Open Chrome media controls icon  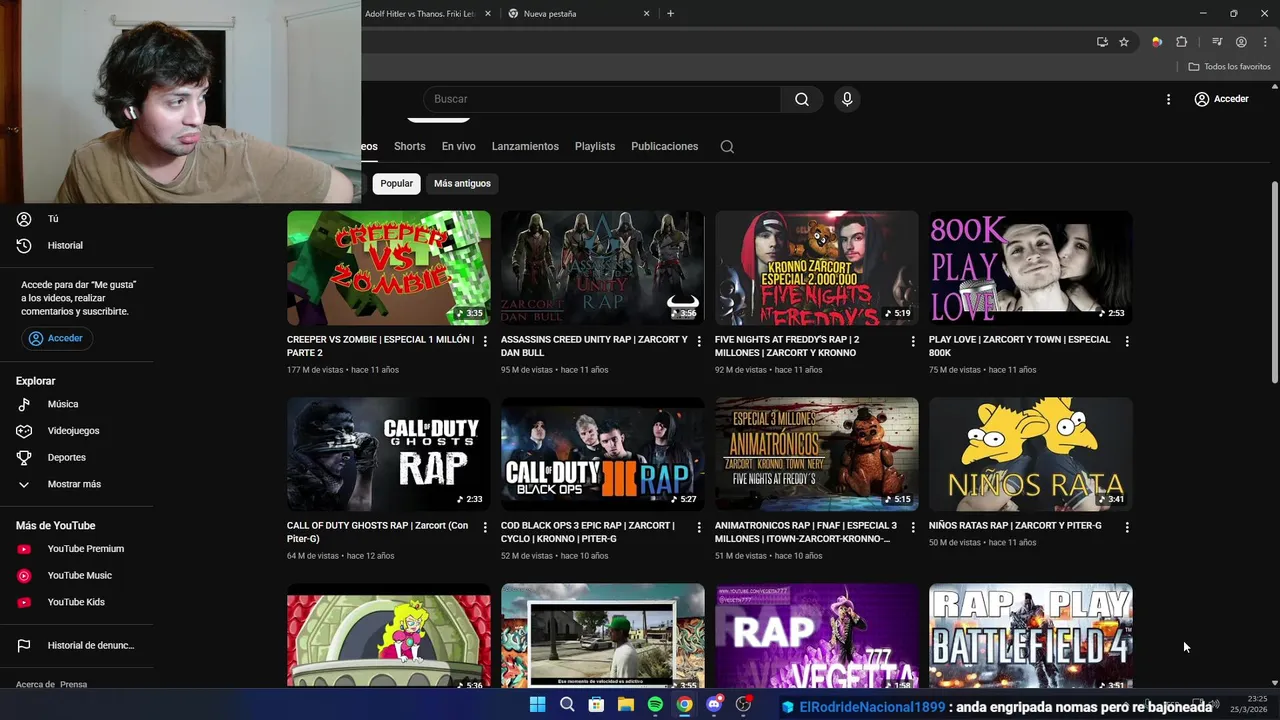click(x=1217, y=42)
